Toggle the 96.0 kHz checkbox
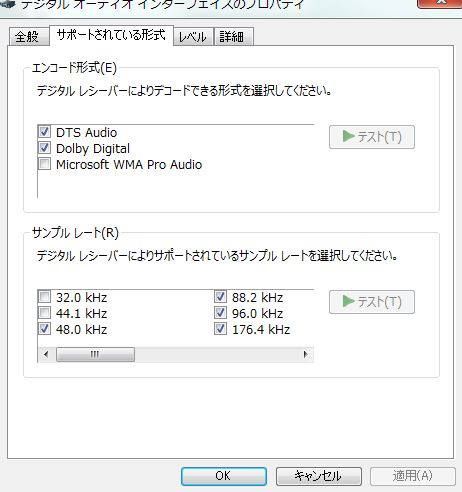Viewport: 462px width, 492px height. tap(220, 313)
